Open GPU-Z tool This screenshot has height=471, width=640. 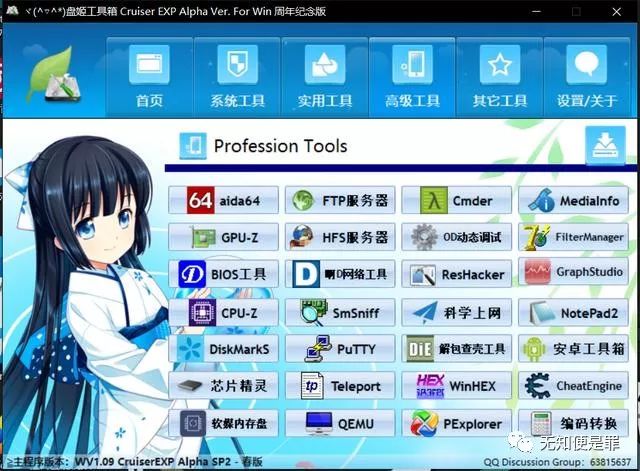click(223, 237)
